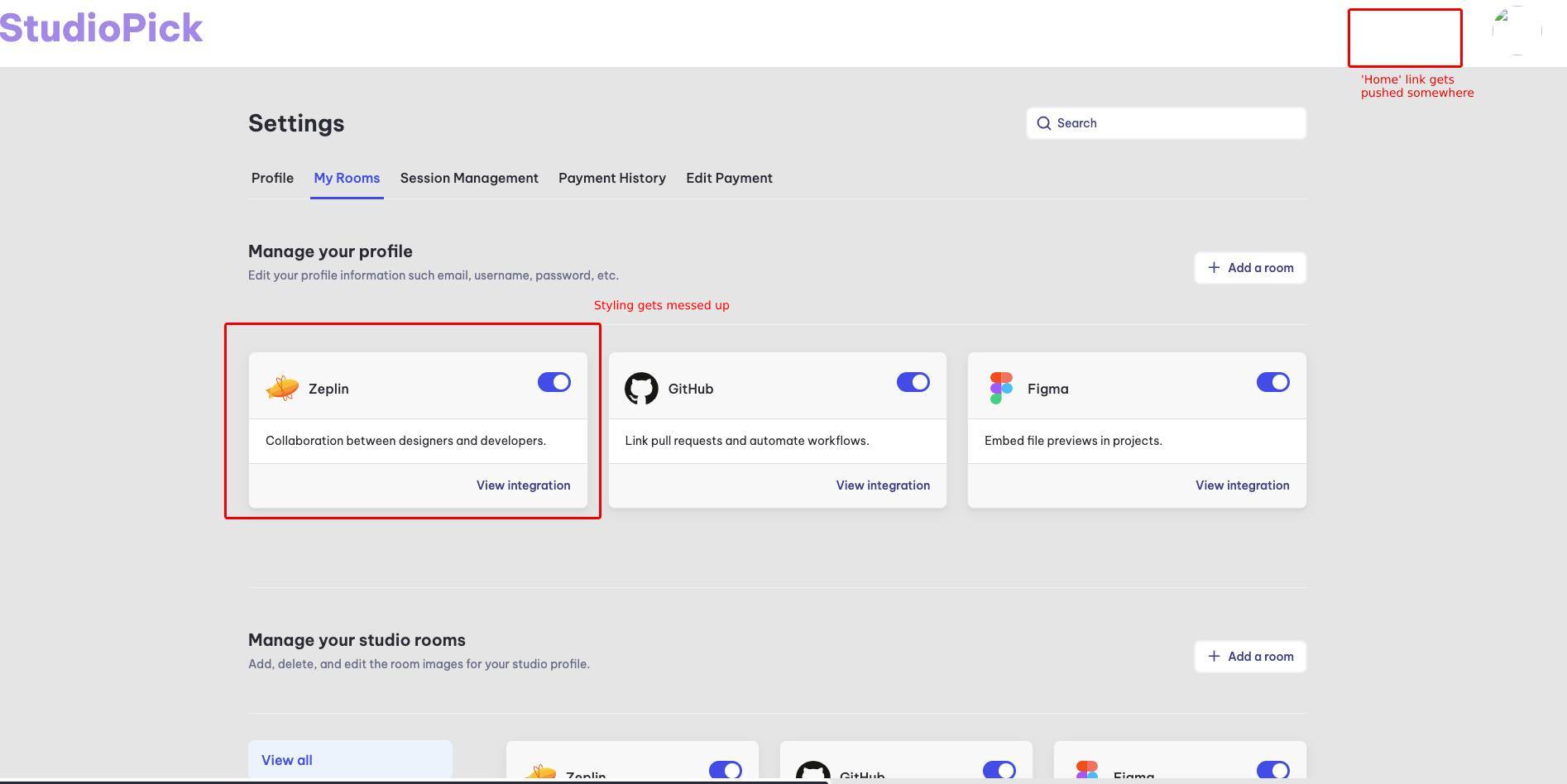The width and height of the screenshot is (1567, 784).
Task: Turn off the Figma switch under Manage your profile
Action: click(x=1273, y=382)
